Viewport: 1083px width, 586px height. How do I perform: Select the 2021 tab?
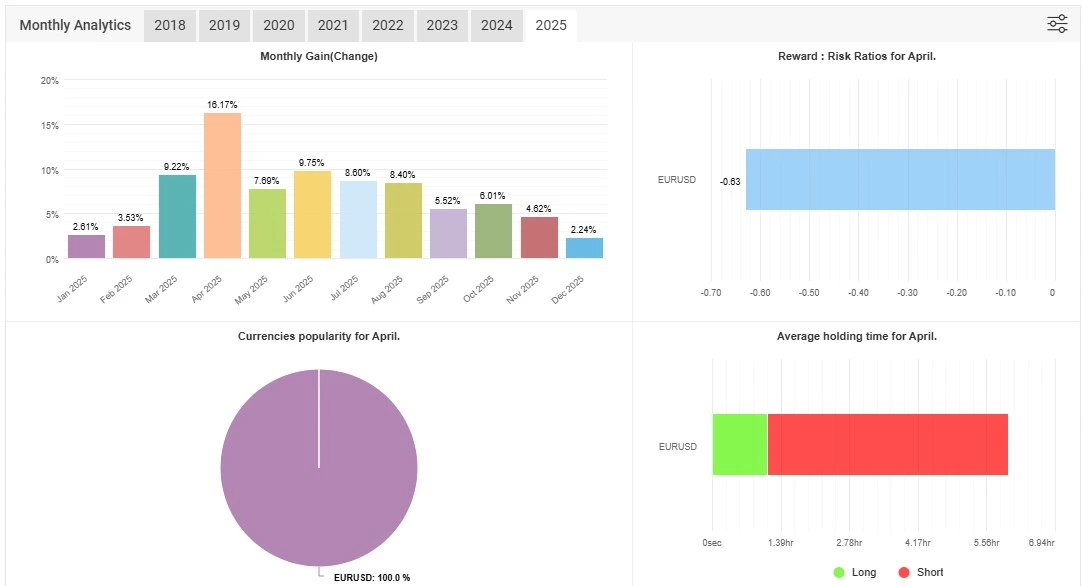pyautogui.click(x=332, y=26)
